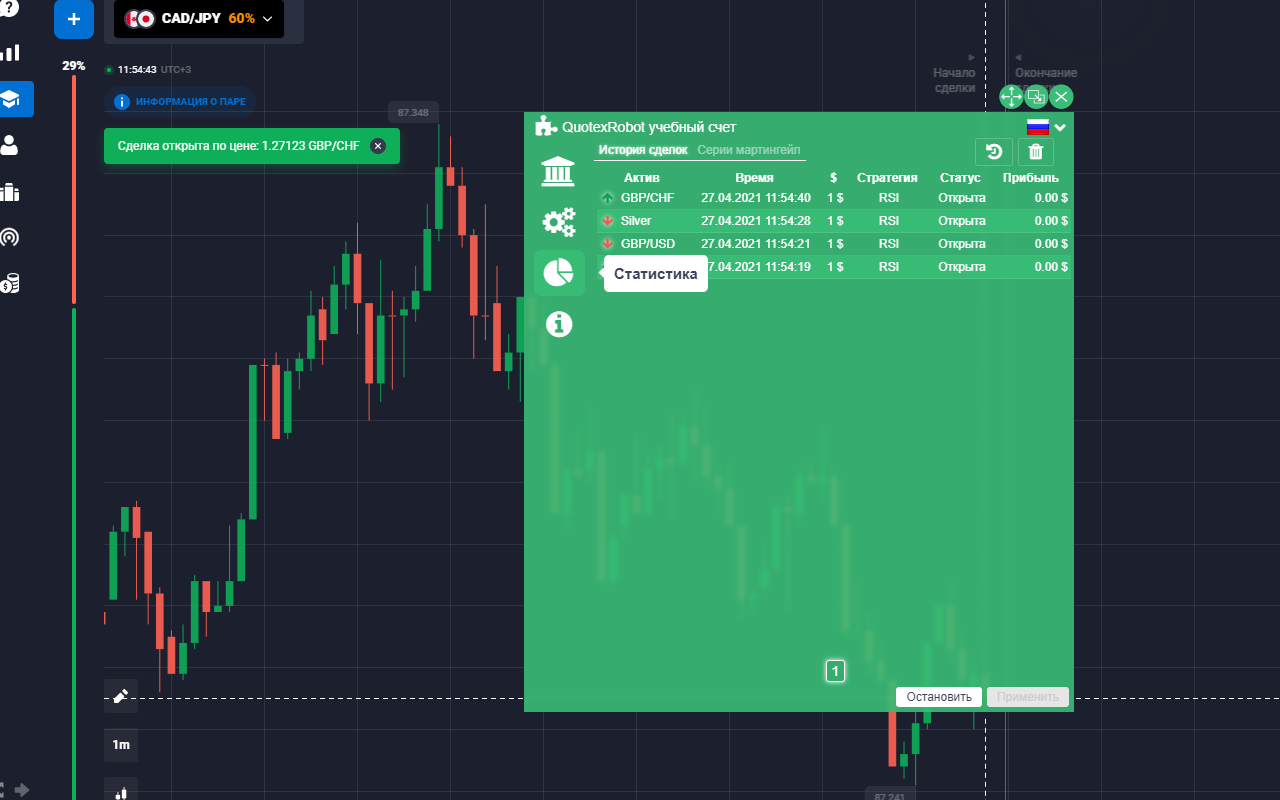Click the Время column header
Viewport: 1280px width, 800px height.
(754, 178)
